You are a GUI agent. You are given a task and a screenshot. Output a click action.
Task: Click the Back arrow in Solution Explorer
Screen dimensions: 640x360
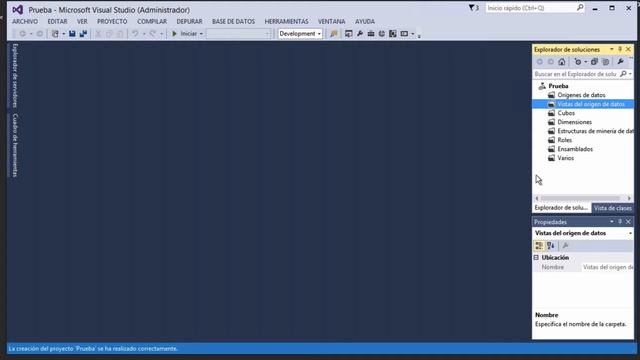pos(540,62)
